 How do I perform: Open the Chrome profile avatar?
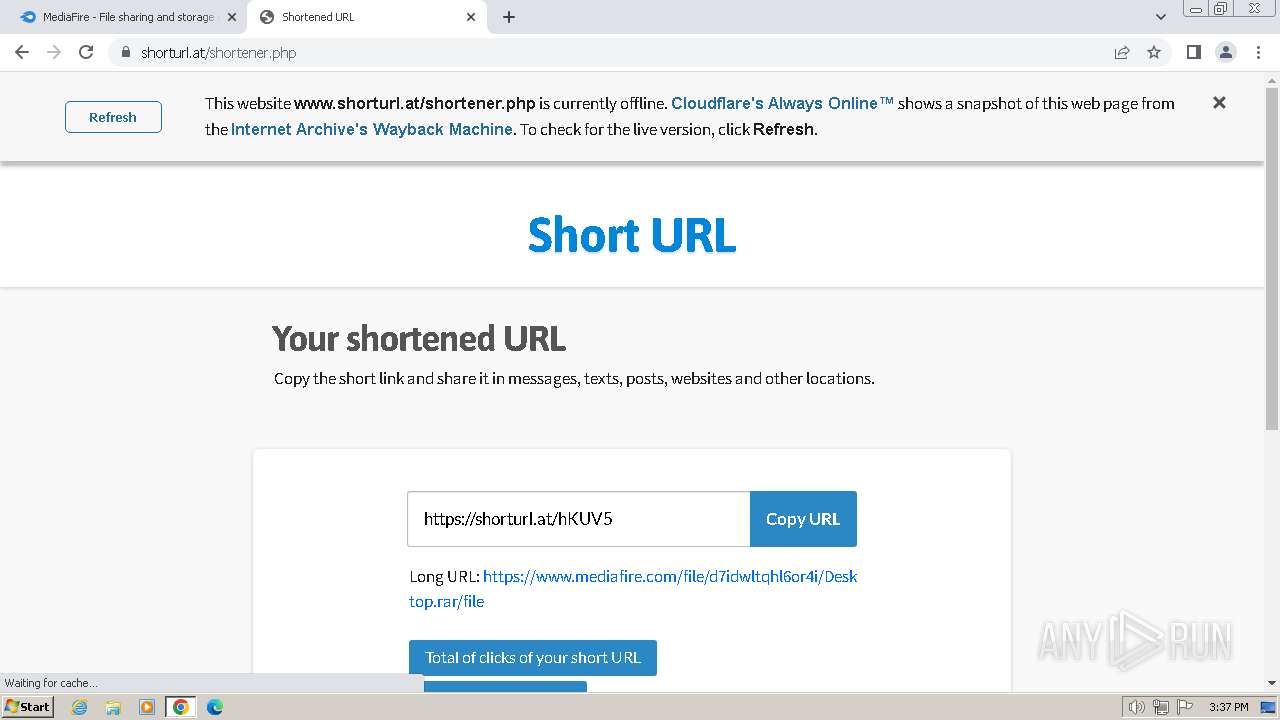pyautogui.click(x=1225, y=52)
